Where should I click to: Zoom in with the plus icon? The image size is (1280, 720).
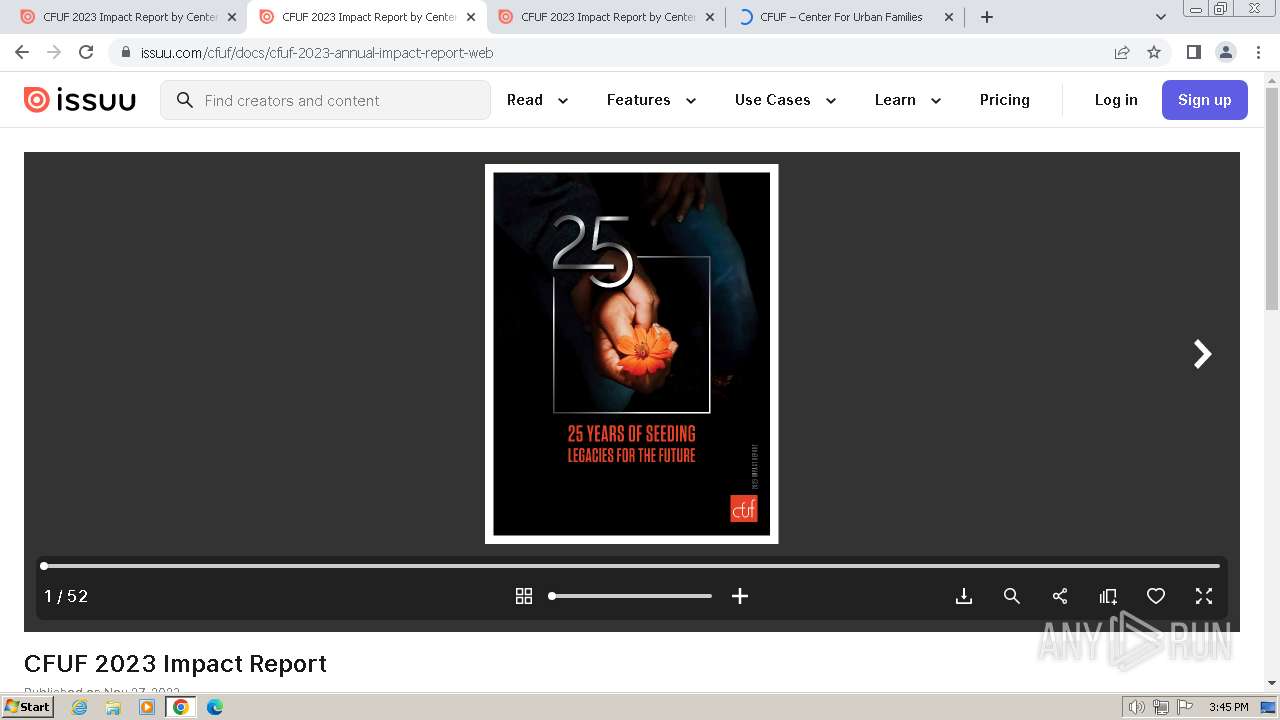[x=740, y=596]
